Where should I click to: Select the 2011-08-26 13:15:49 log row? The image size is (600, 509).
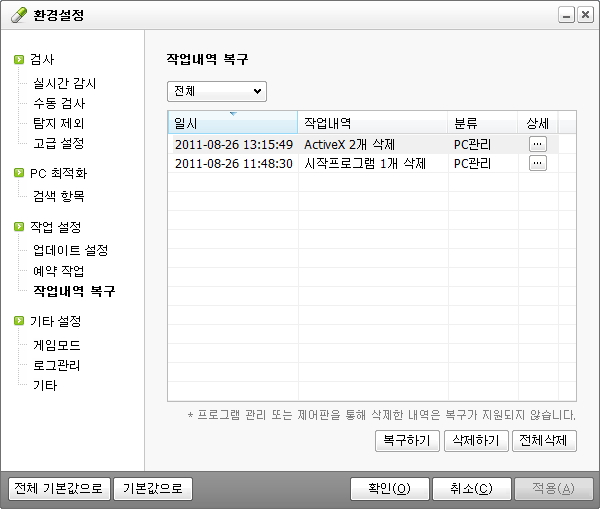click(233, 144)
